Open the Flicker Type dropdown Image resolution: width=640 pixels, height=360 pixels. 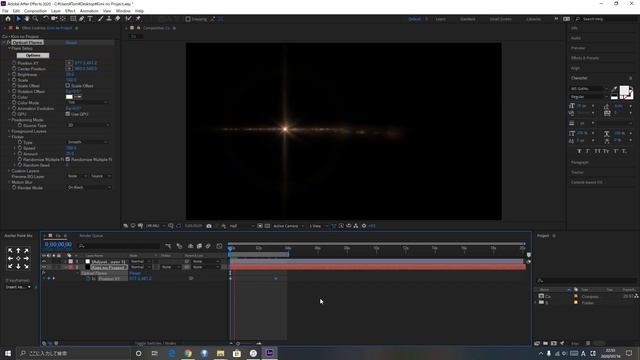pyautogui.click(x=87, y=142)
